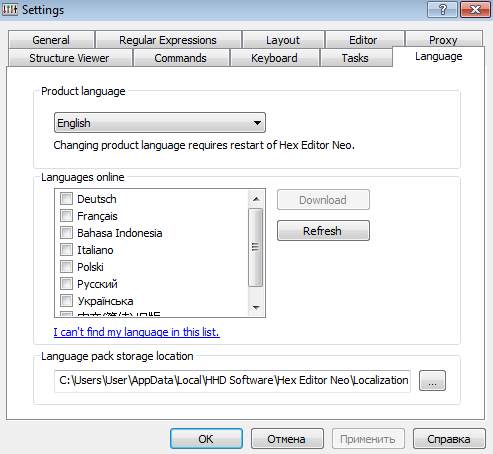Click the OK button
The width and height of the screenshot is (493, 454).
[206, 439]
